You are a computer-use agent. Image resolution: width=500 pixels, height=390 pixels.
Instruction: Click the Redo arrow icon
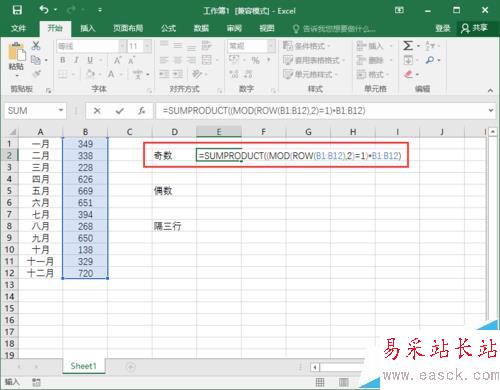tap(72, 10)
